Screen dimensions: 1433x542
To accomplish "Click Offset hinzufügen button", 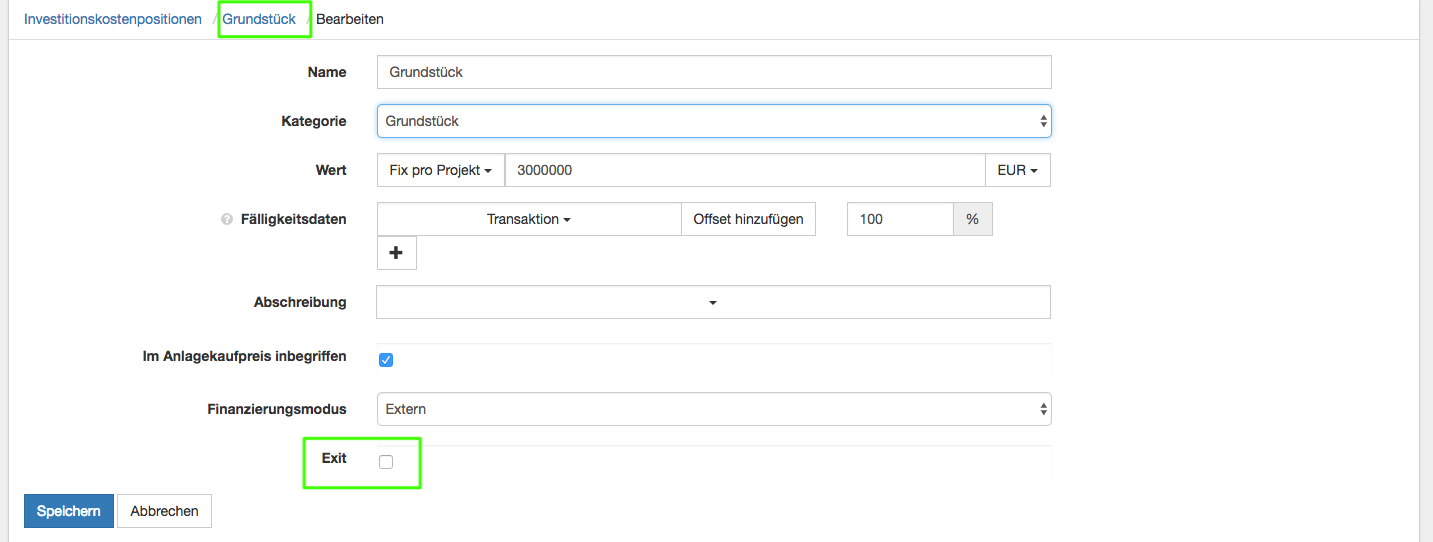I will tap(748, 219).
